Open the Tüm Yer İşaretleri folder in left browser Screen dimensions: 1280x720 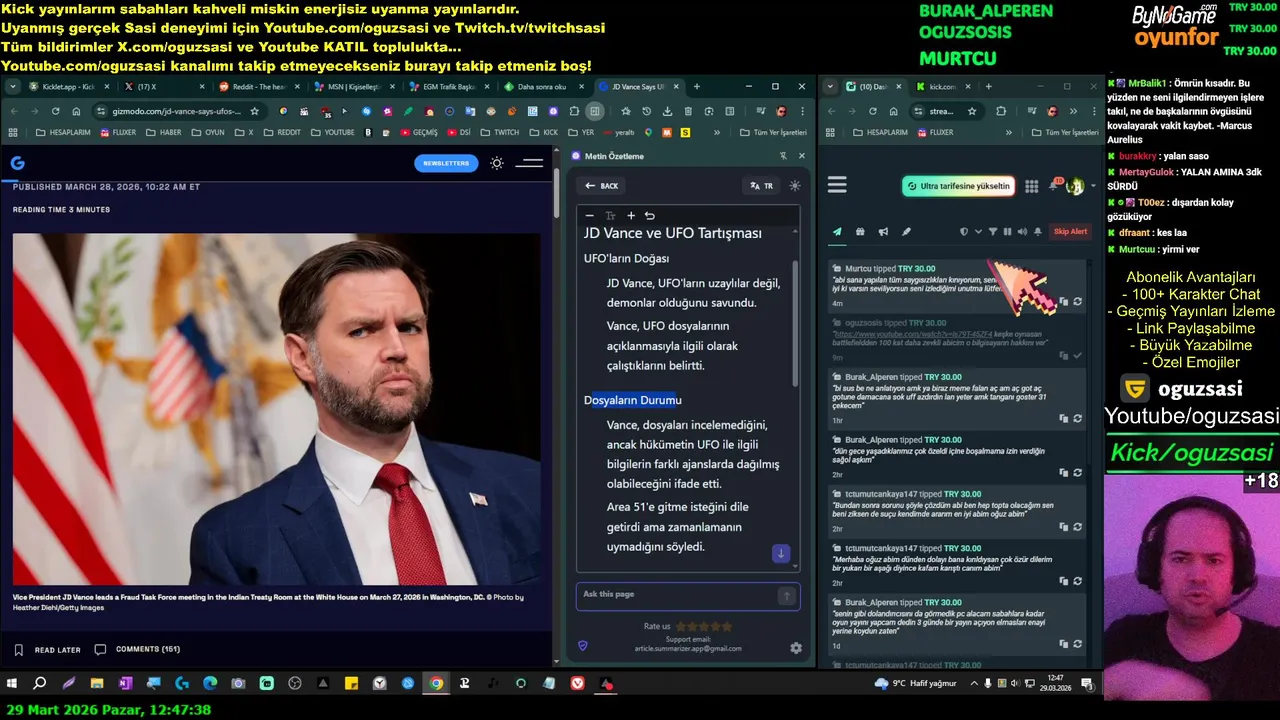click(772, 132)
